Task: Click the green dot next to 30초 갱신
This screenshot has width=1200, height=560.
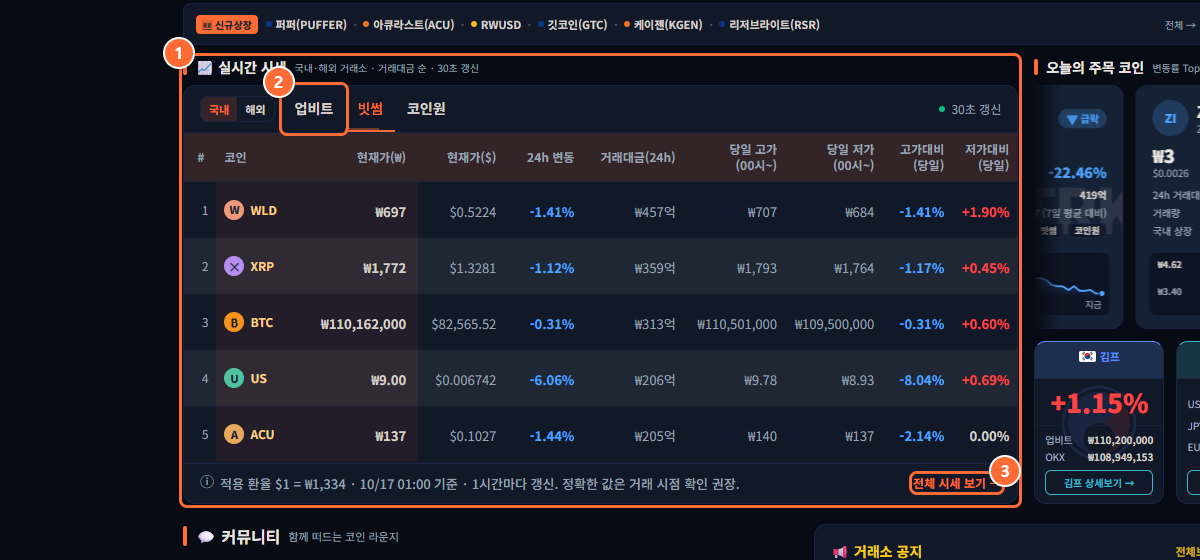Action: point(942,109)
